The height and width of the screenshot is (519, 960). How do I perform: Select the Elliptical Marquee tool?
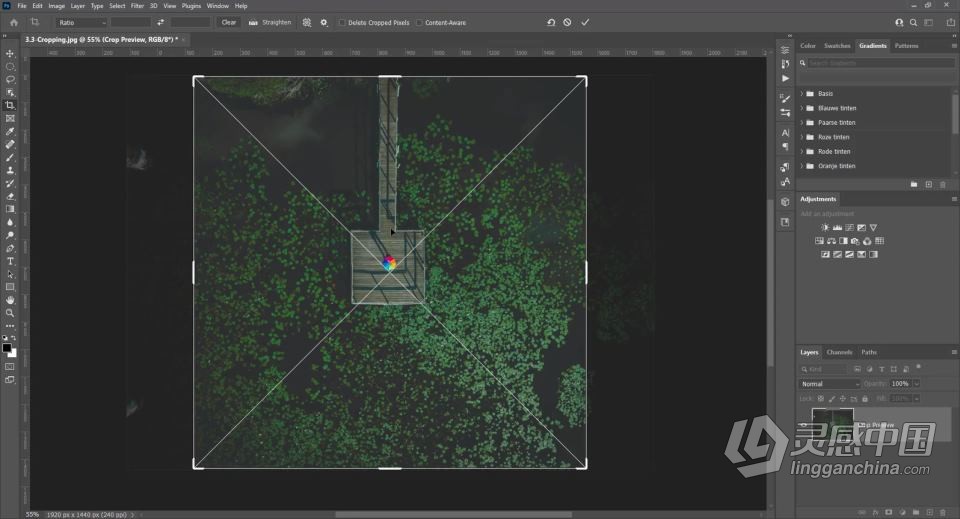10,67
